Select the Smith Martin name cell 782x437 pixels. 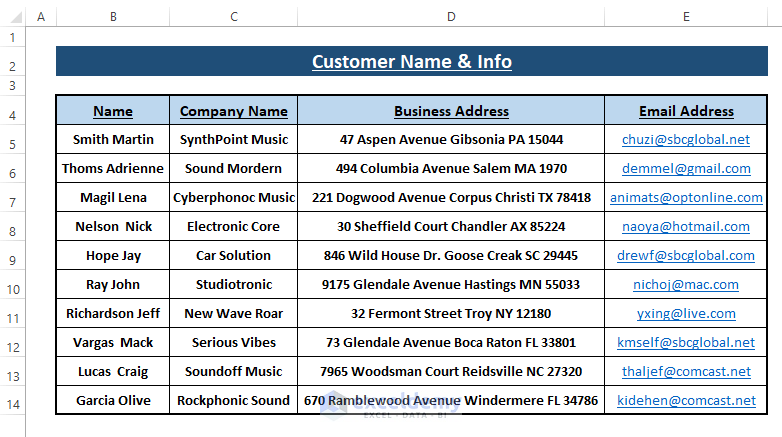click(113, 140)
